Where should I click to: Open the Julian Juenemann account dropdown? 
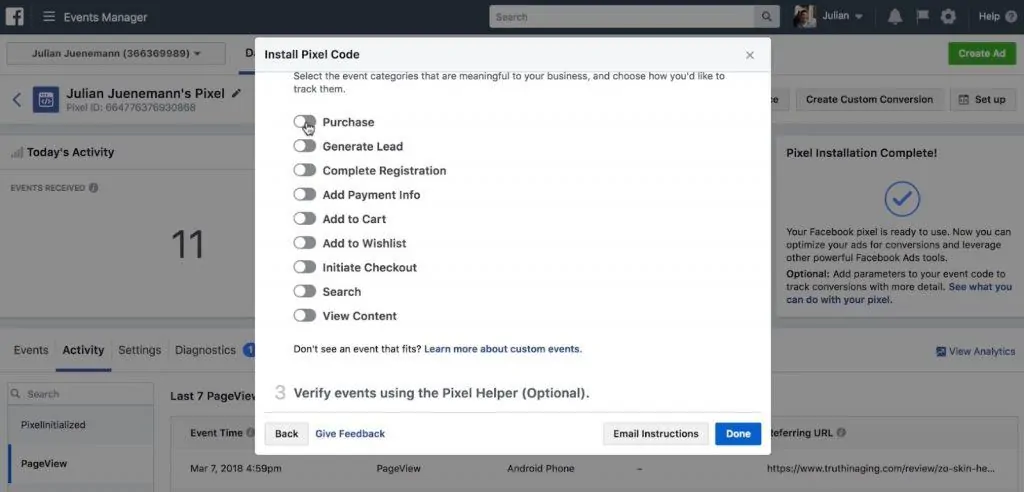coord(116,53)
